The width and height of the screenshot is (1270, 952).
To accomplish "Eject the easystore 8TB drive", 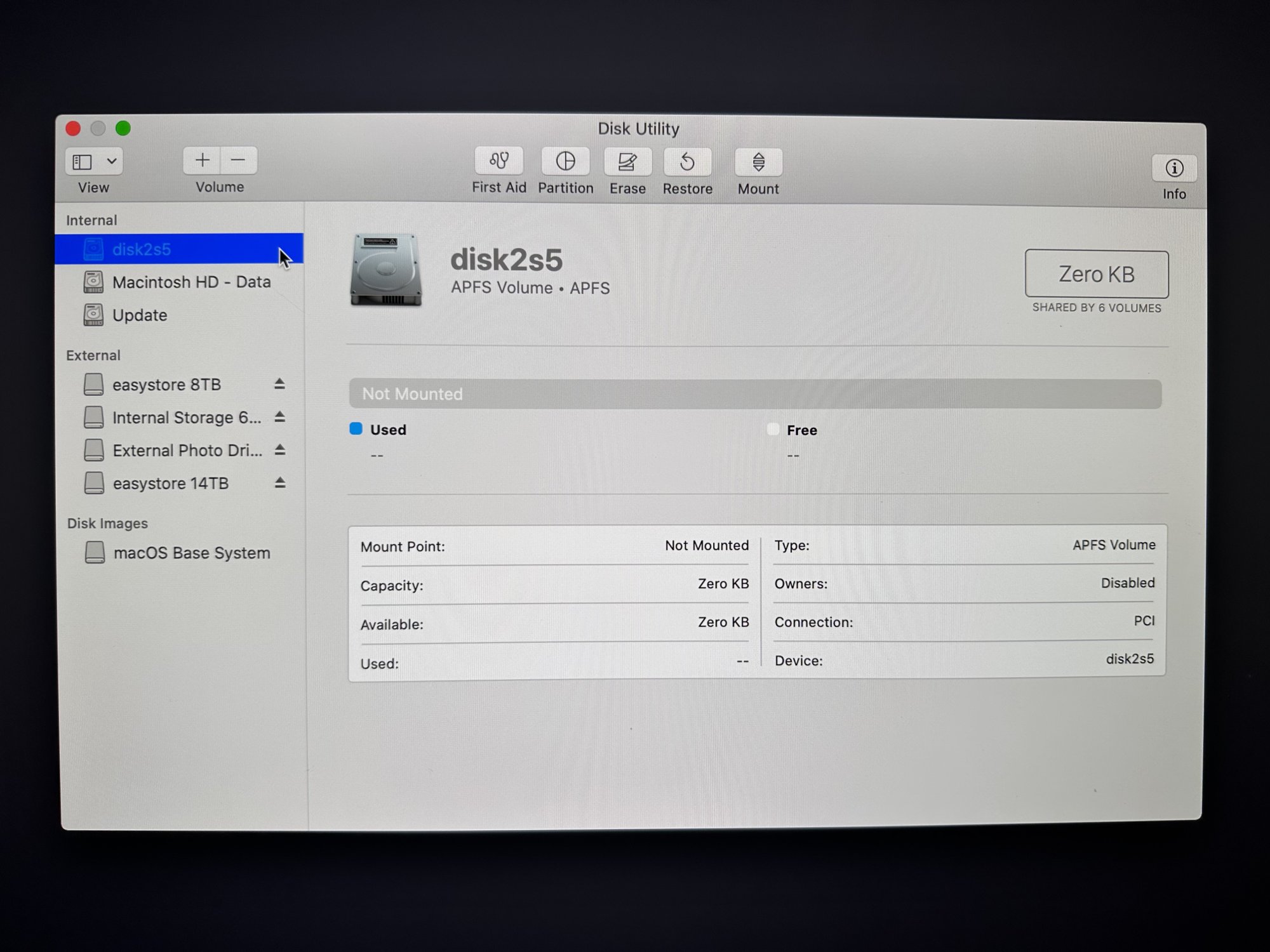I will [279, 384].
